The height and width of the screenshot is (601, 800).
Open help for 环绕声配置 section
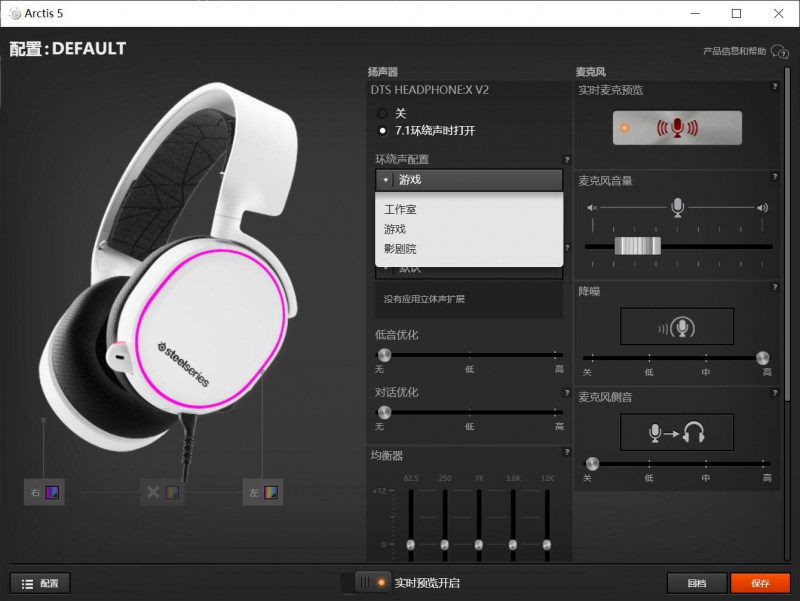pyautogui.click(x=566, y=160)
